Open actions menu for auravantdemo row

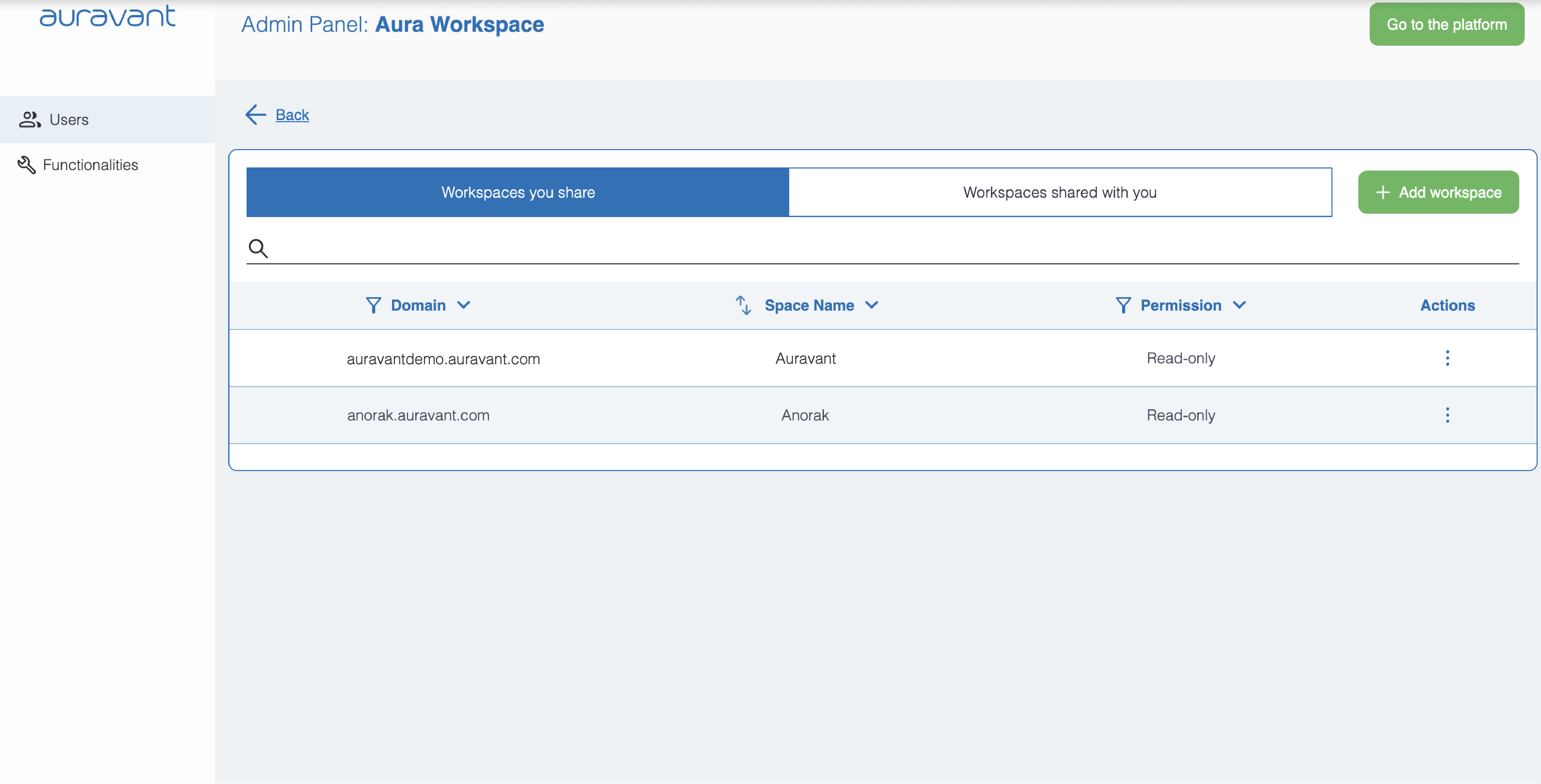[x=1447, y=358]
